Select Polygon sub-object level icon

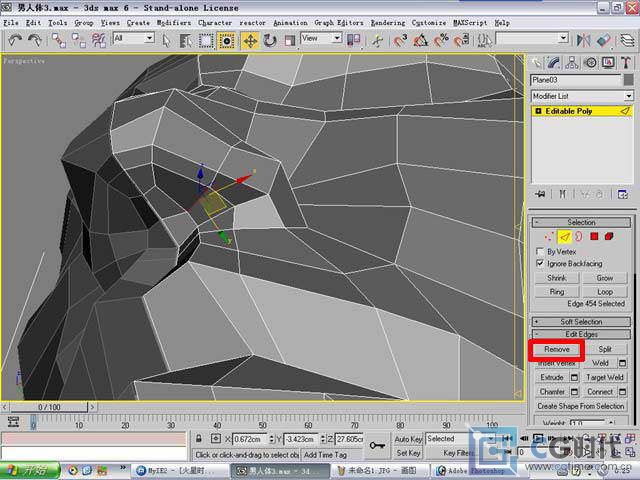(x=594, y=236)
